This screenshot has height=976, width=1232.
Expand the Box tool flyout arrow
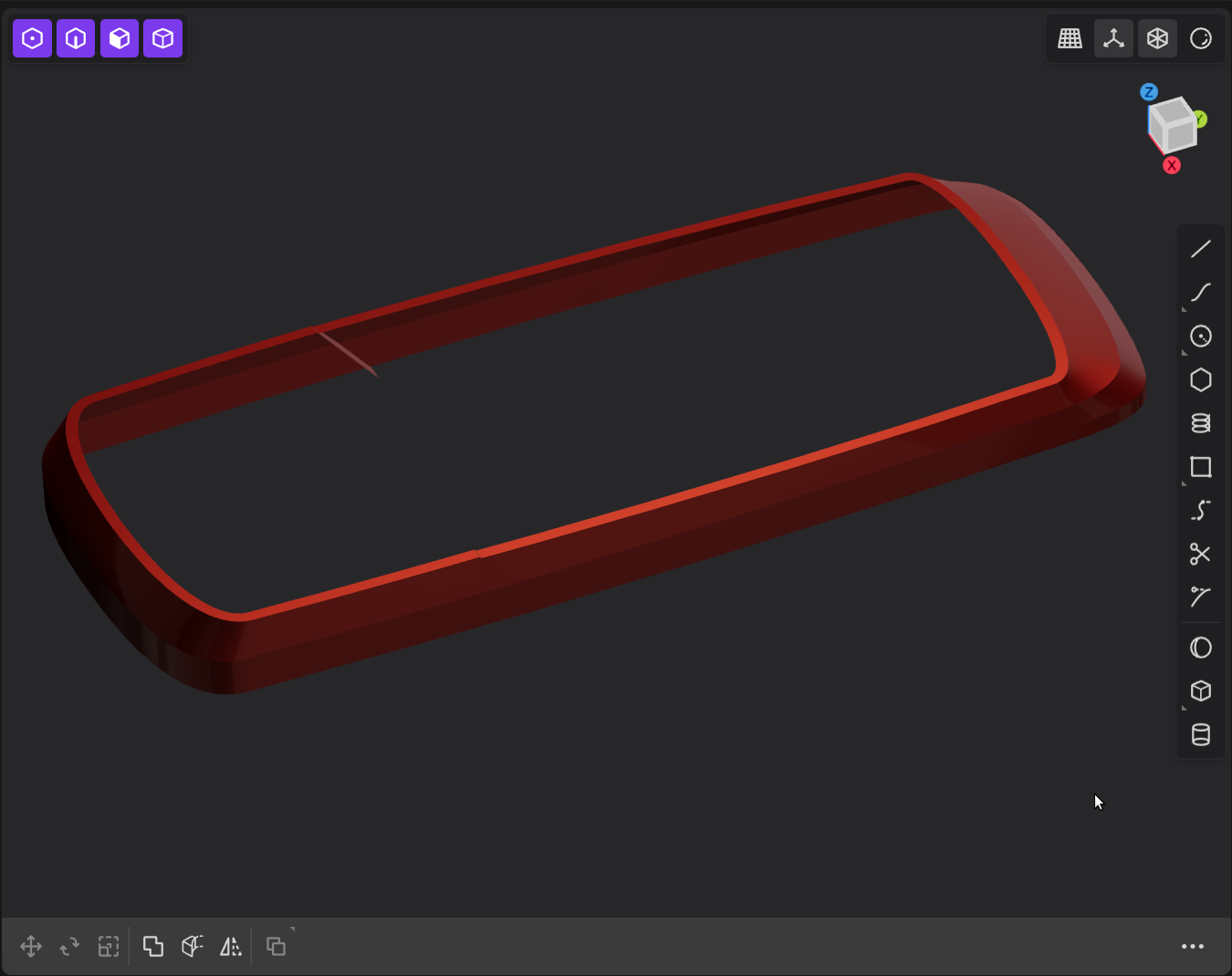tap(1185, 709)
